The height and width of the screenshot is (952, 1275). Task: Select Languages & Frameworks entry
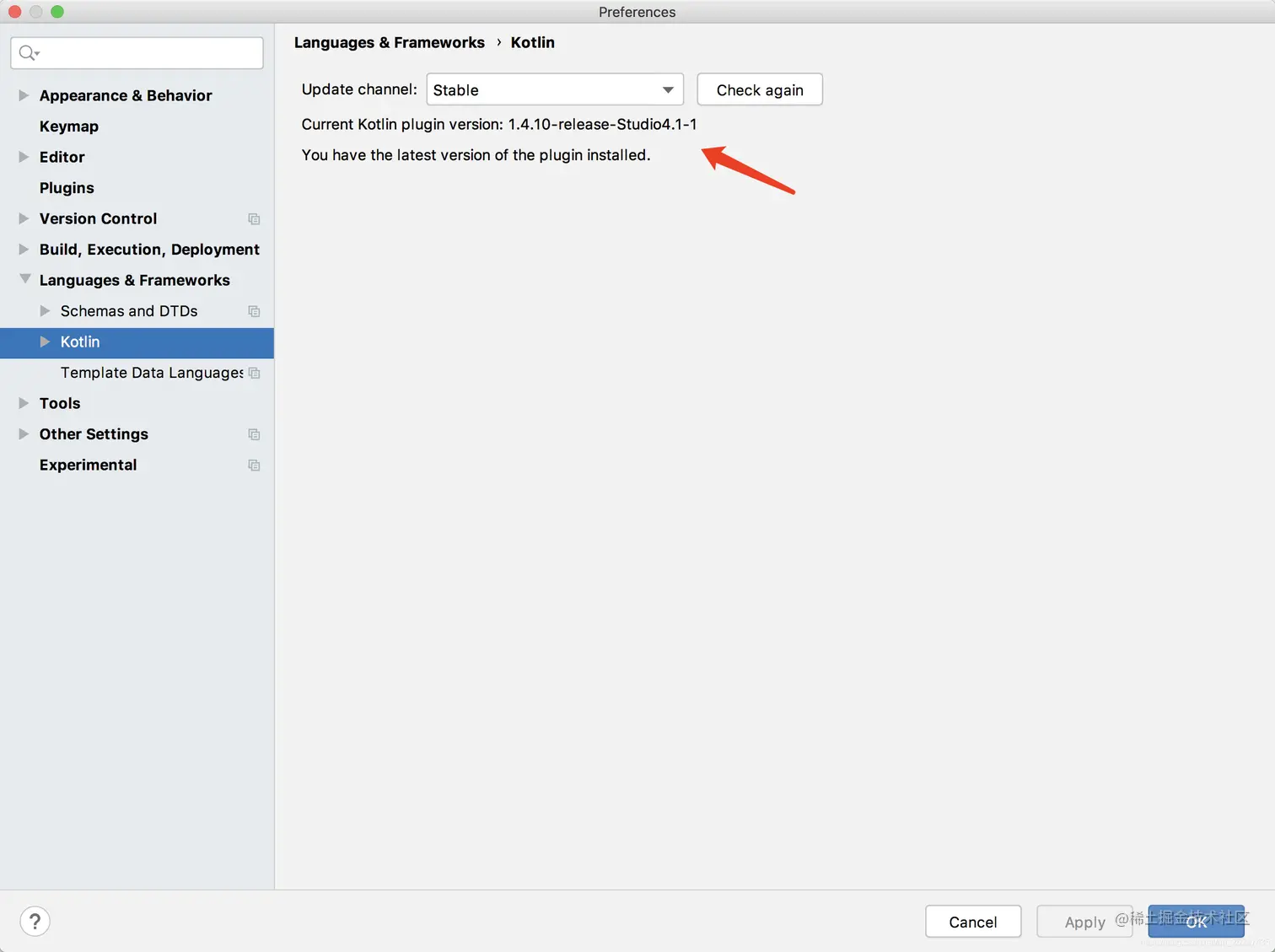[x=134, y=280]
